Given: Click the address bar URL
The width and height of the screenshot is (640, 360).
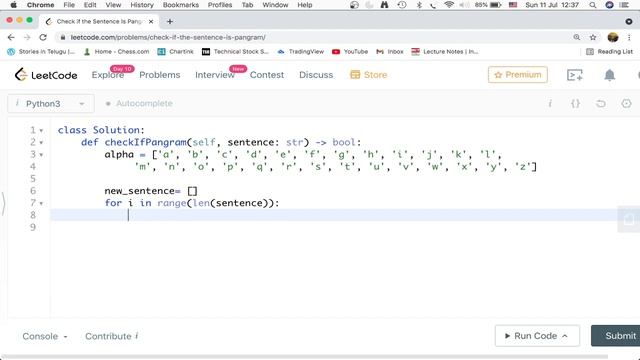Looking at the screenshot, I should (x=168, y=37).
